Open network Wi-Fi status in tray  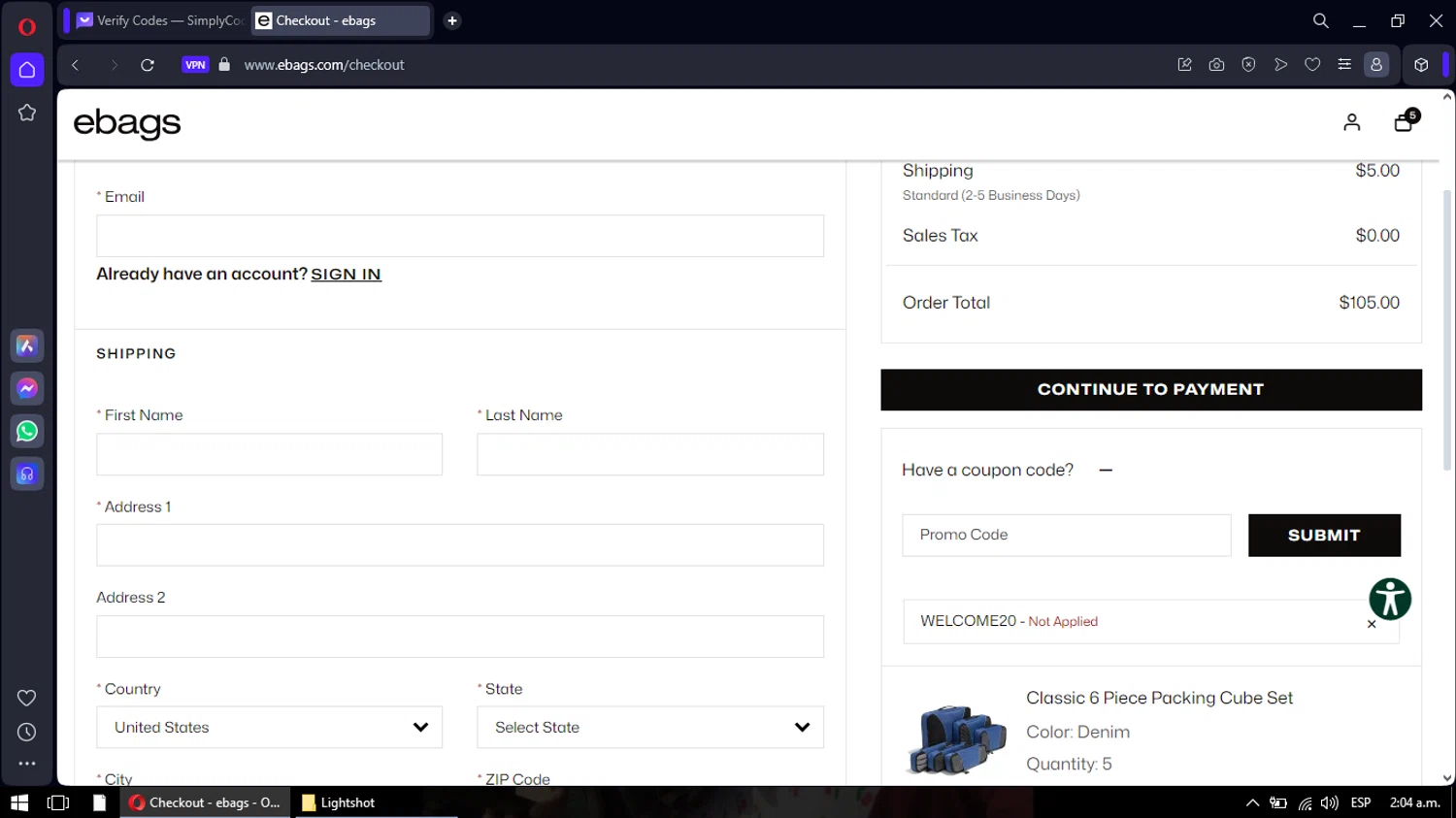click(x=1305, y=803)
